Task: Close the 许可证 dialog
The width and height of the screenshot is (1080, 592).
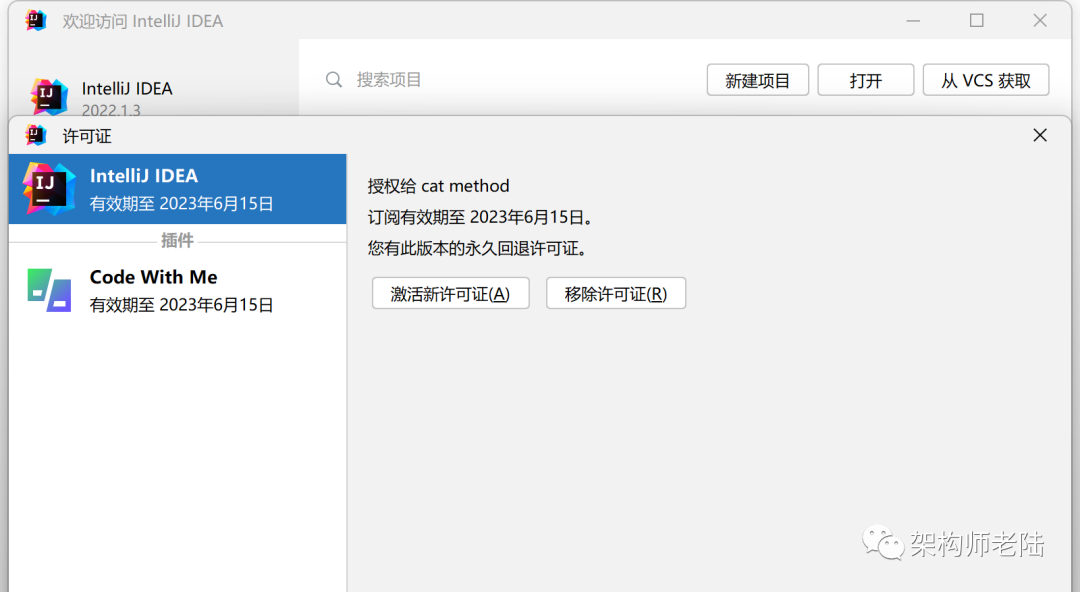Action: pyautogui.click(x=1040, y=135)
